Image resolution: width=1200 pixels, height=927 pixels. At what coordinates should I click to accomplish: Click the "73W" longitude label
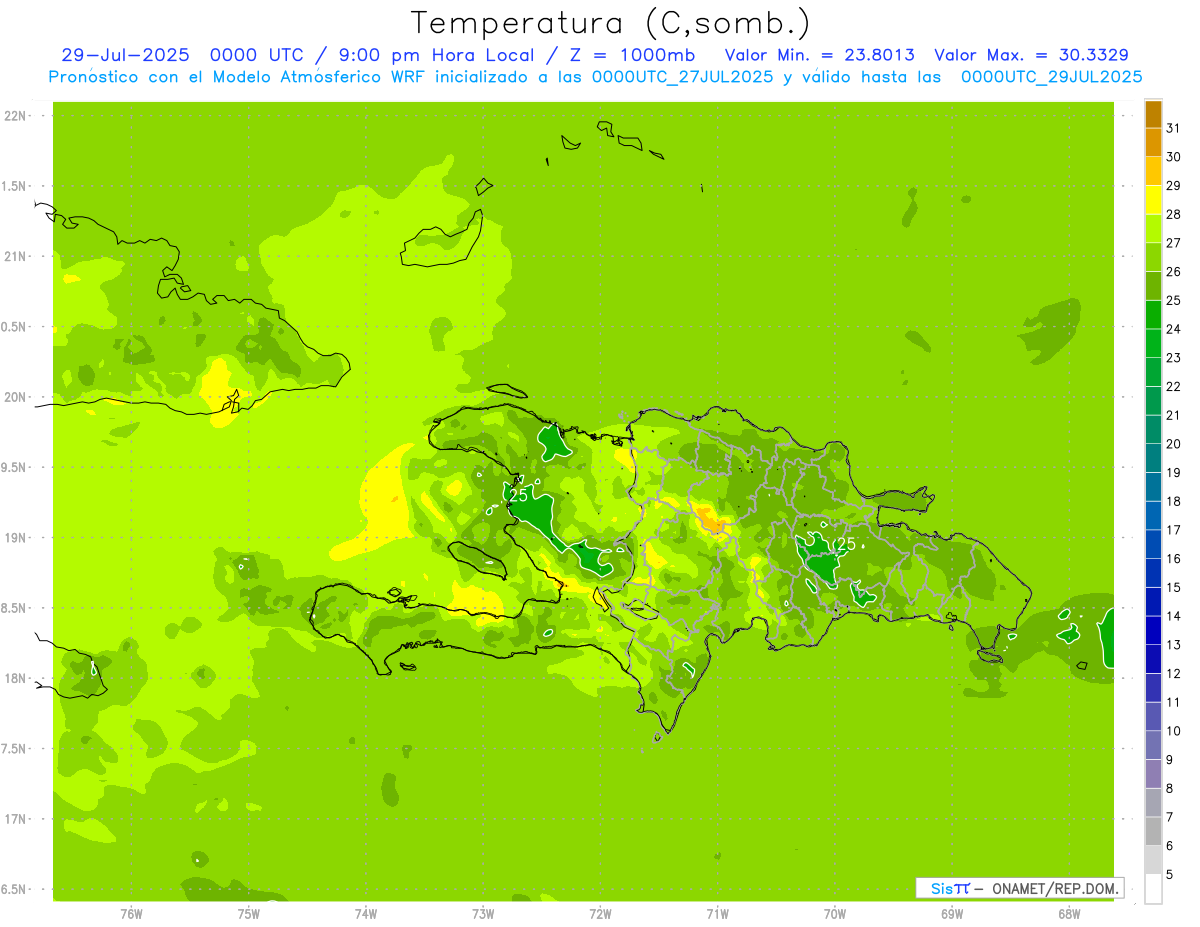click(x=483, y=913)
